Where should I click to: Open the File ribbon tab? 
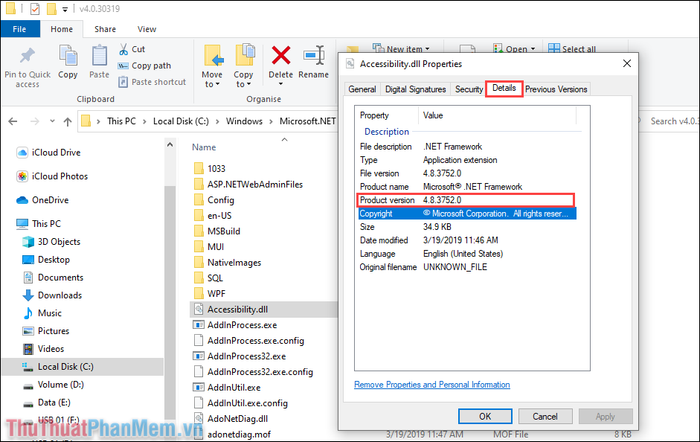pos(20,29)
